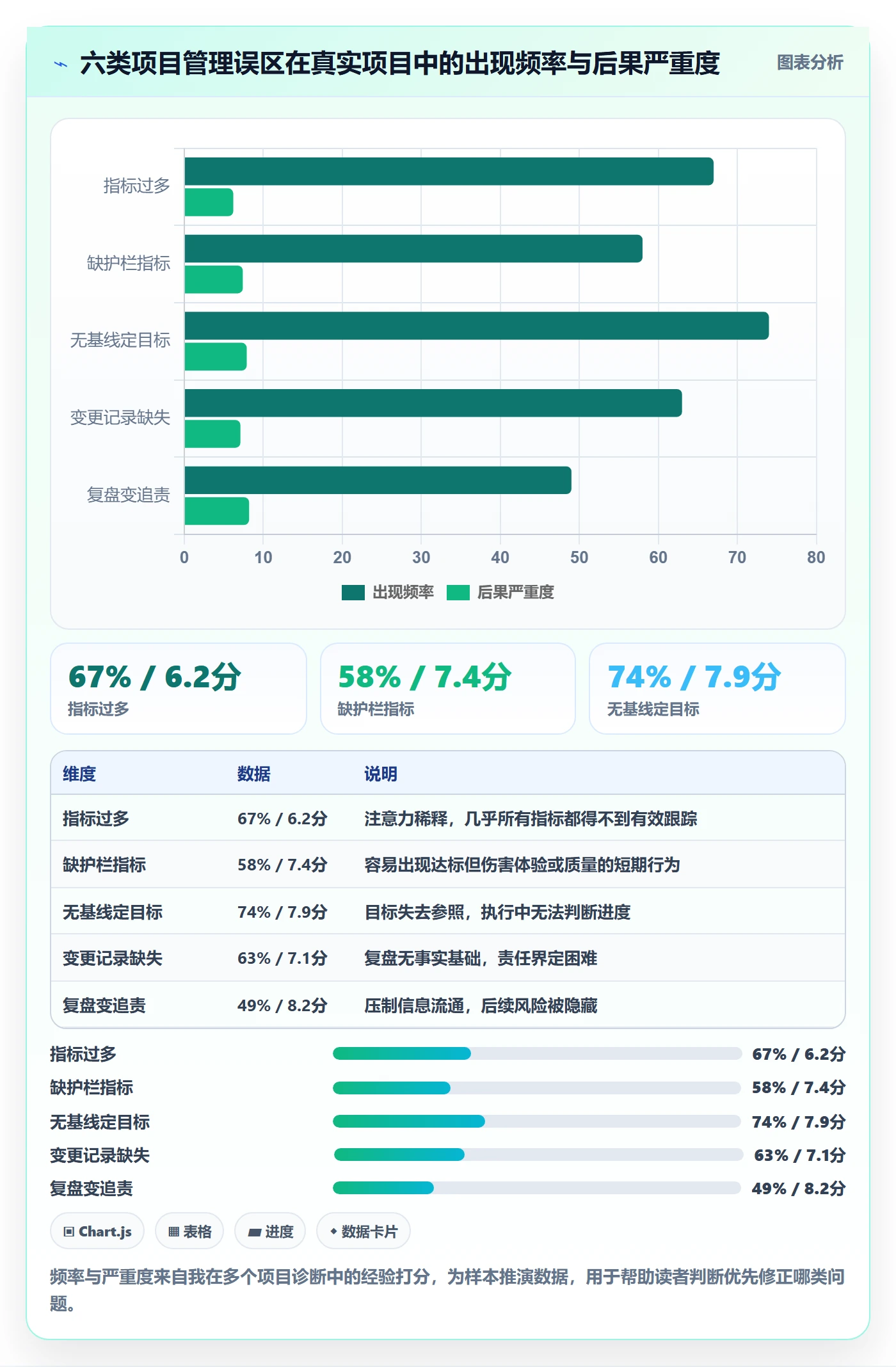The image size is (896, 1367).
Task: Click the 图表分析 label in the header
Action: [x=810, y=63]
